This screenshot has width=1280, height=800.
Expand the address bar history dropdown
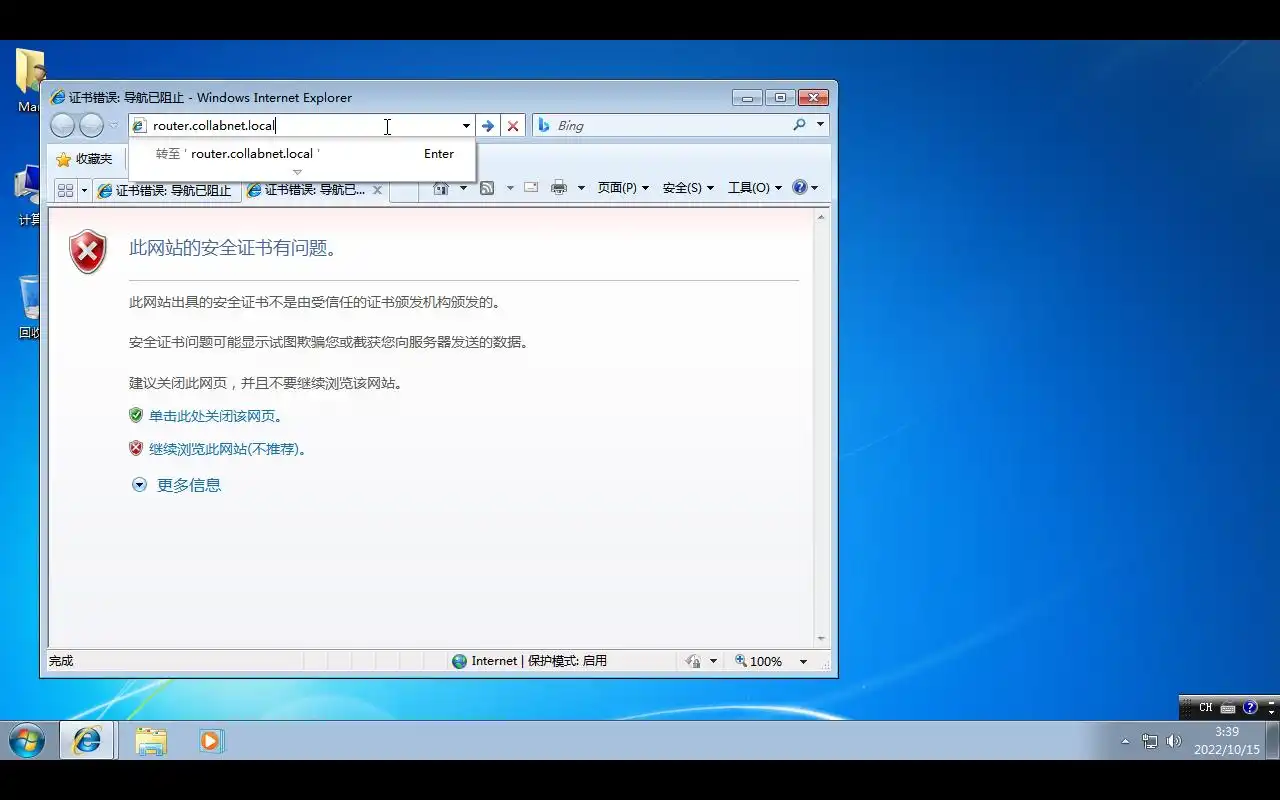pyautogui.click(x=466, y=126)
